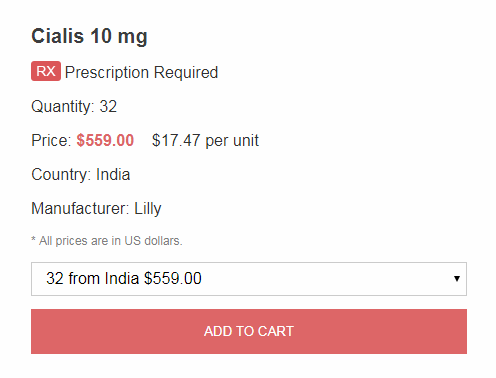Add the item to cart
Image resolution: width=496 pixels, height=378 pixels.
coord(249,331)
